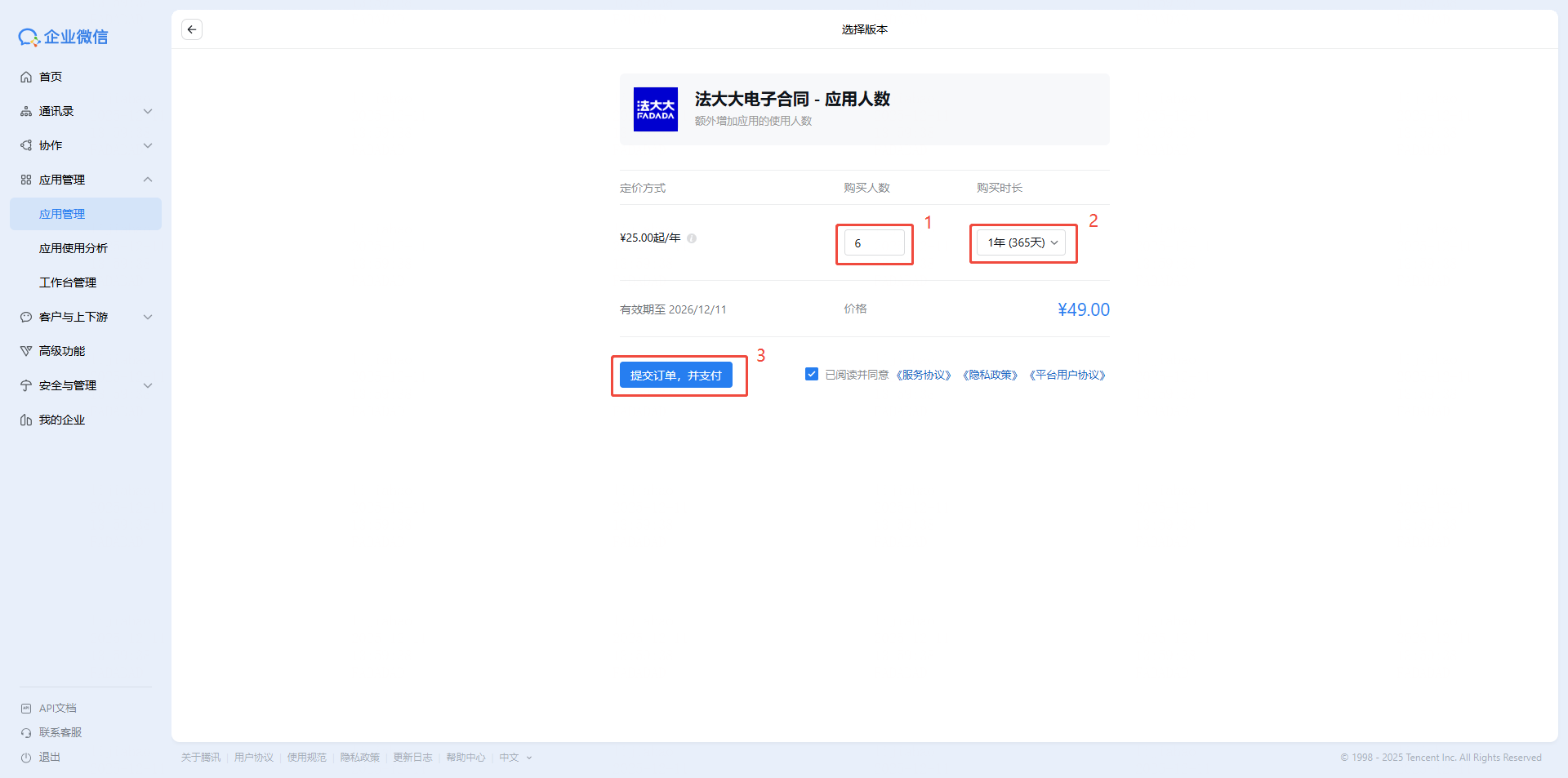Image resolution: width=1568 pixels, height=778 pixels.
Task: Click the 法大大电子合同 - 应用人数 title
Action: click(x=792, y=99)
